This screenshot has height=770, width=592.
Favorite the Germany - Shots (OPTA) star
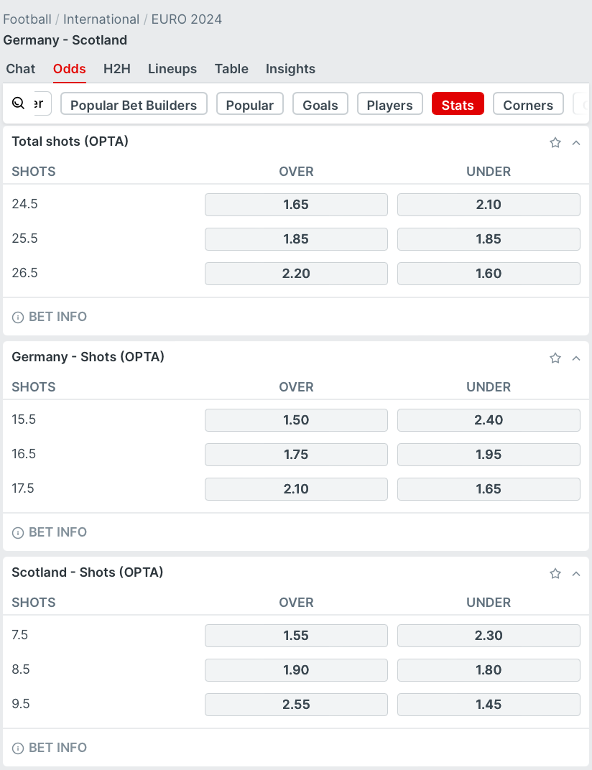coord(555,358)
